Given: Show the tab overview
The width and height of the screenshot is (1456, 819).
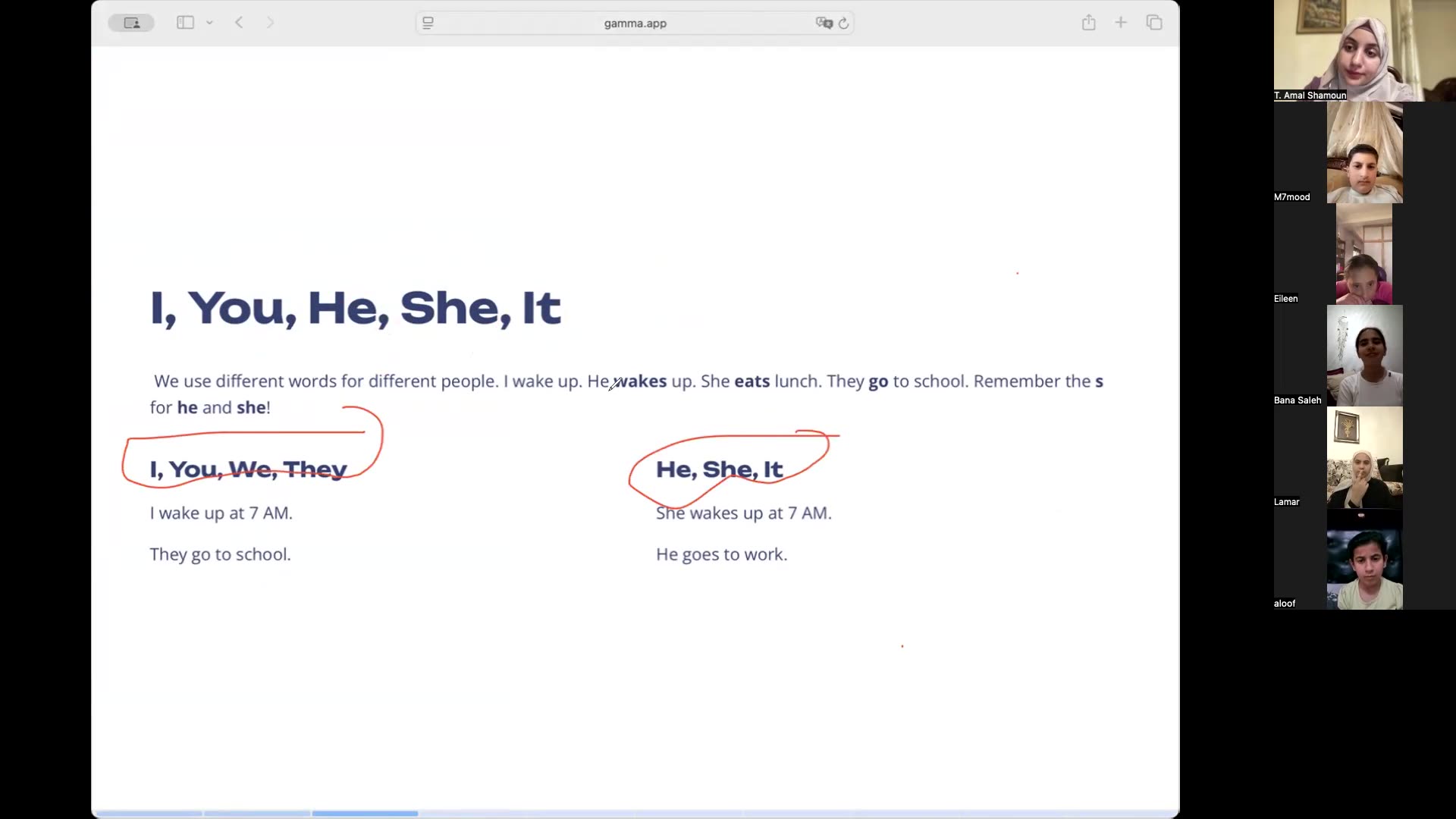Looking at the screenshot, I should (x=1154, y=23).
